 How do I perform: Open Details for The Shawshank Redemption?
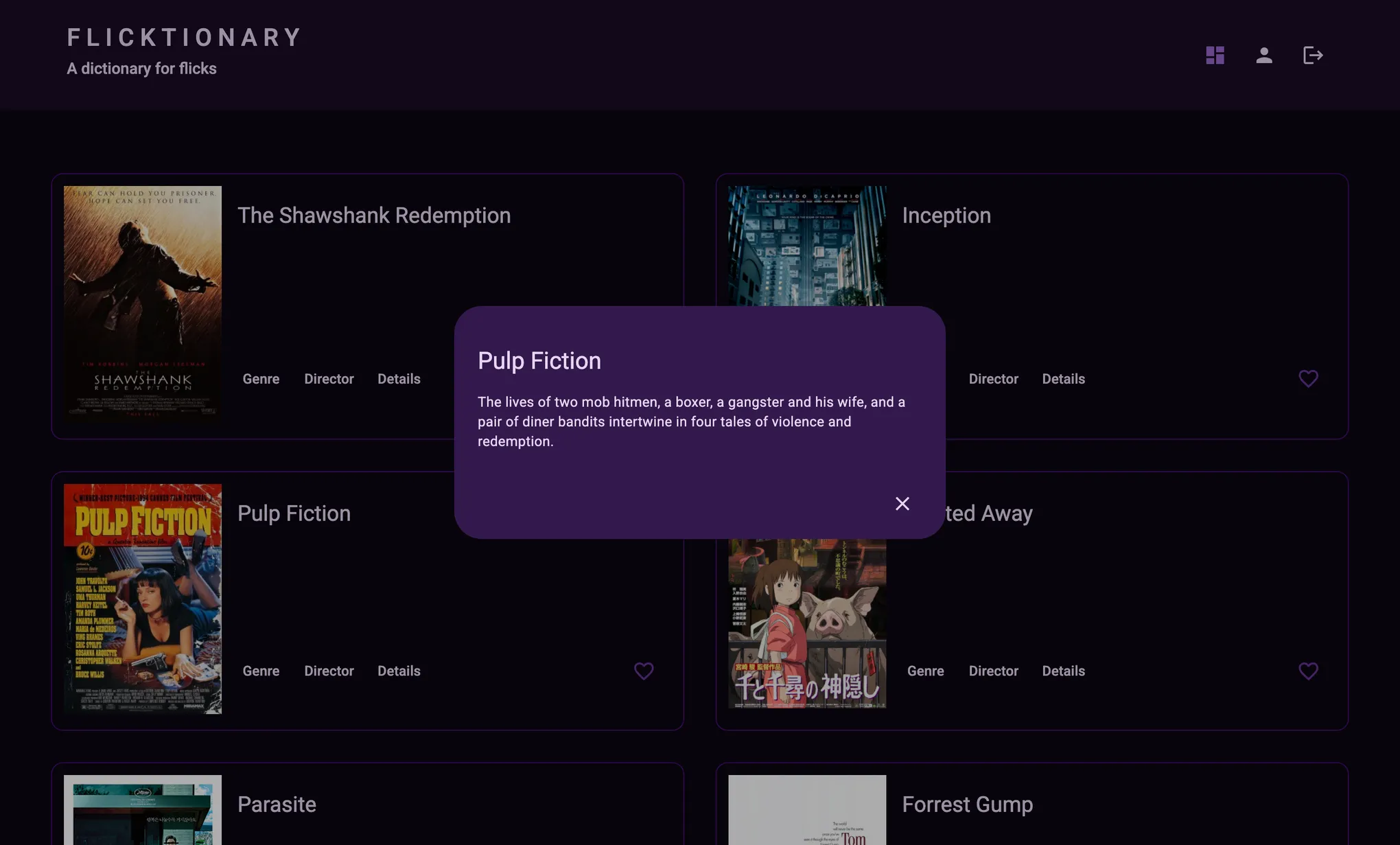(399, 378)
